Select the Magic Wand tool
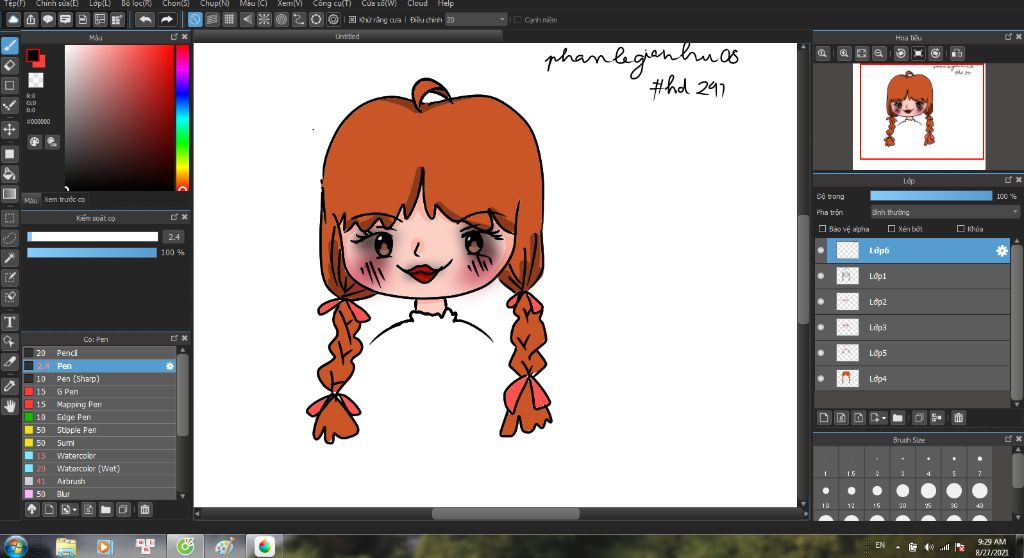The image size is (1024, 558). click(10, 258)
